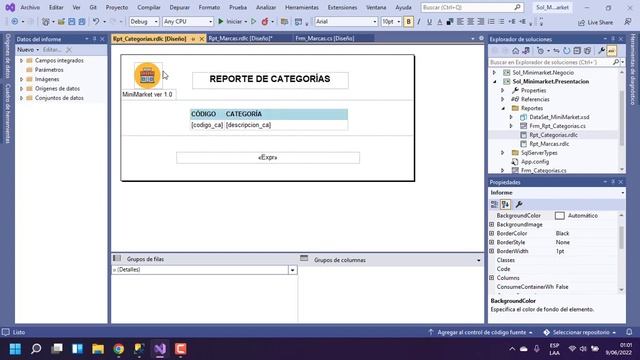The image size is (640, 360).
Task: Open the Formato menu
Action: (x=209, y=7)
